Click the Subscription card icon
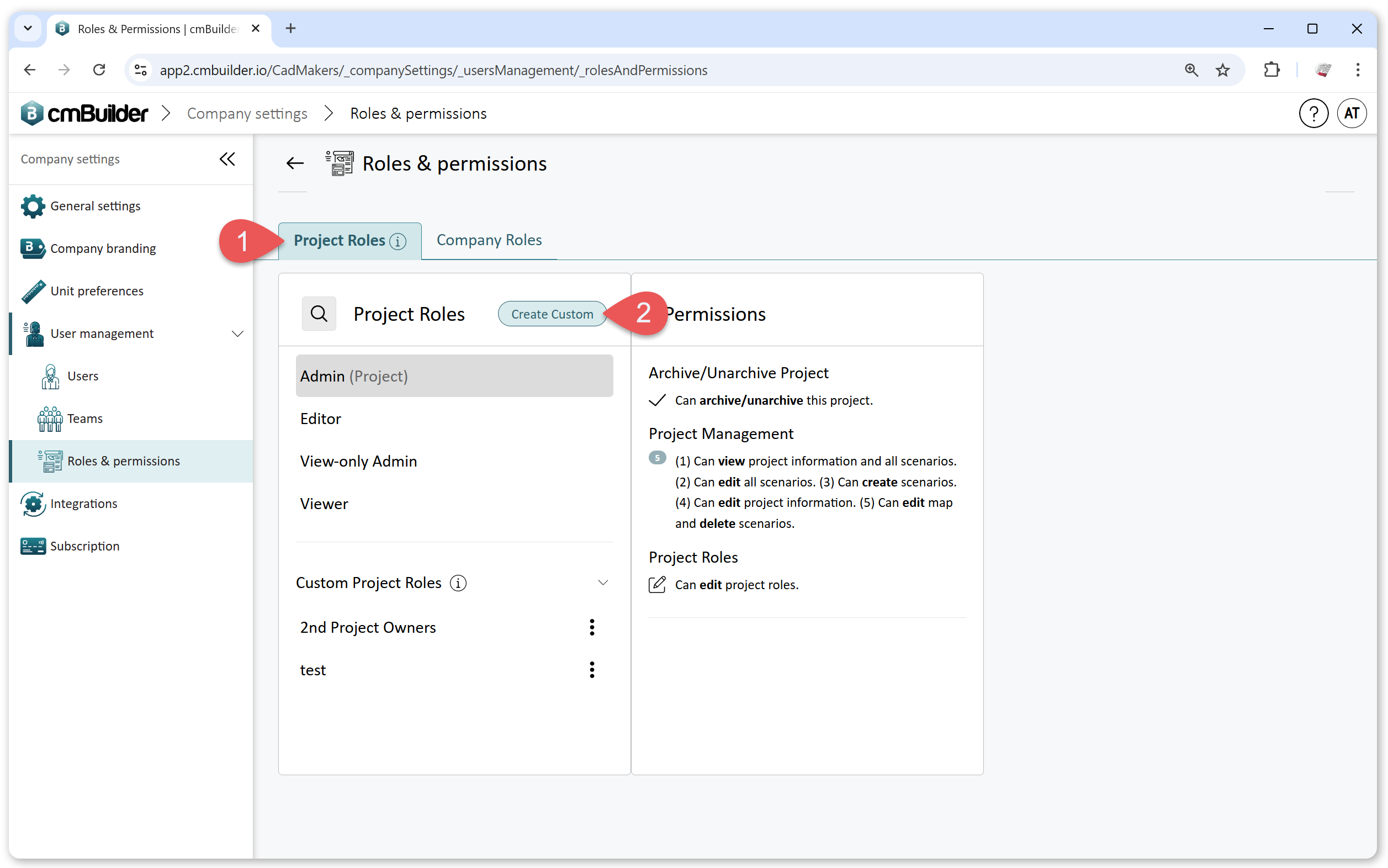1388x868 pixels. [33, 546]
